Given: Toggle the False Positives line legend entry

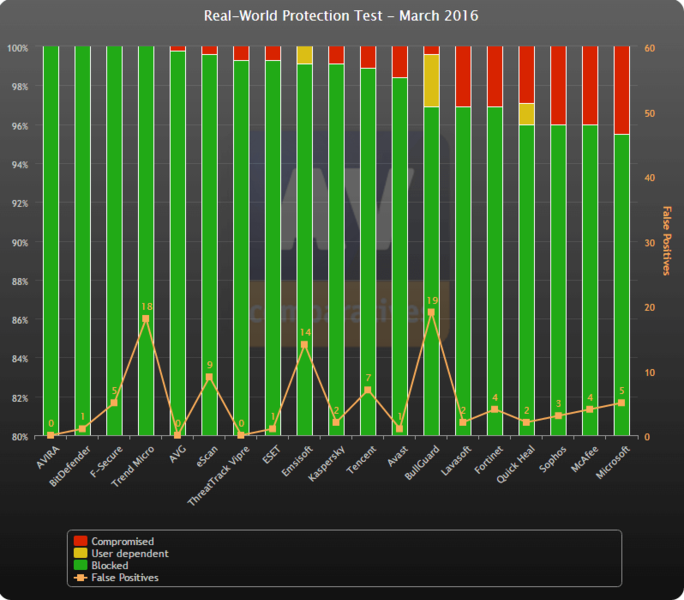Looking at the screenshot, I should pyautogui.click(x=125, y=577).
